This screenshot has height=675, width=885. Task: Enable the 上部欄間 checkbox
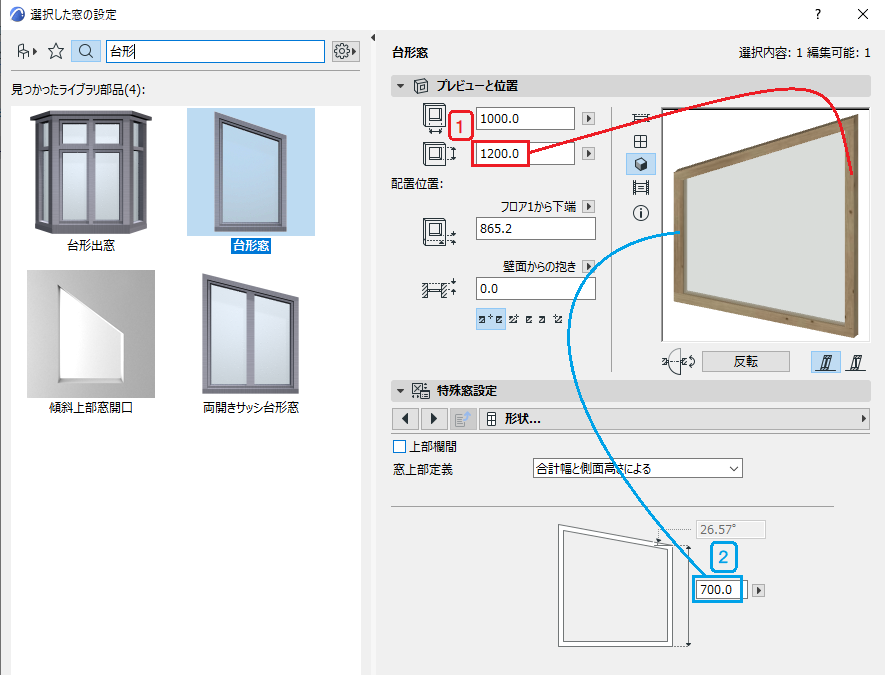[400, 446]
